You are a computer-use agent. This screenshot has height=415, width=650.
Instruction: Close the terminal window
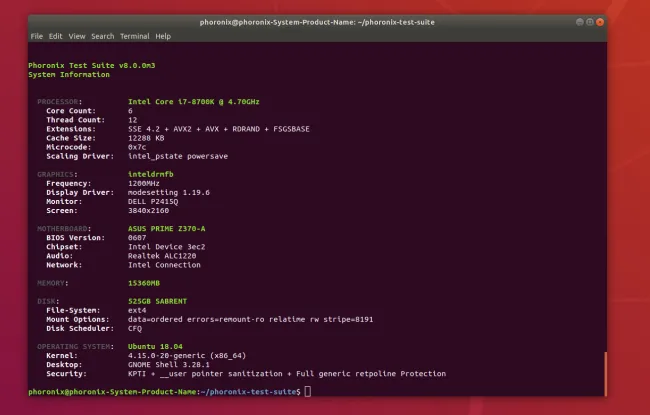pos(599,22)
